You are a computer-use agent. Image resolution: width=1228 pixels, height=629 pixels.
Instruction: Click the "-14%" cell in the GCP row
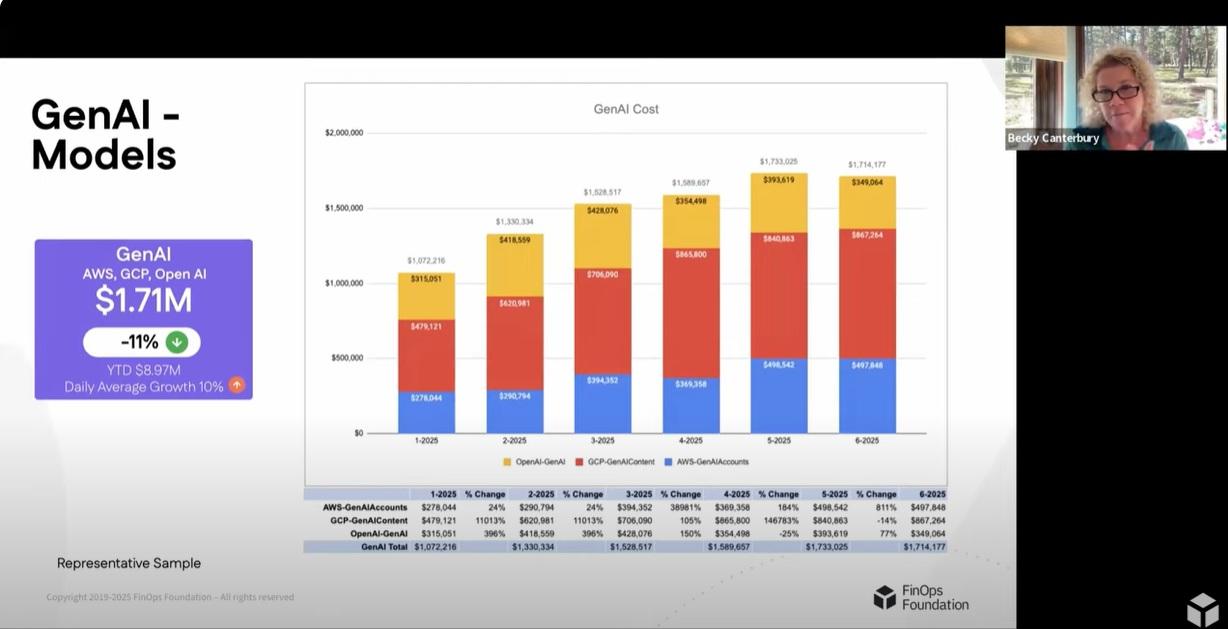tap(887, 521)
